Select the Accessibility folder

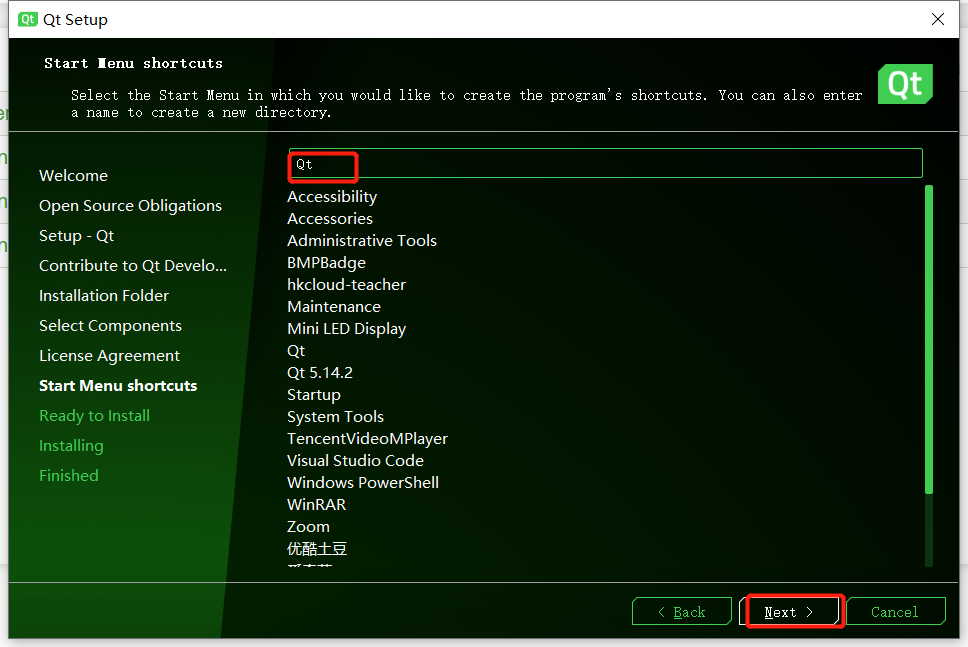pos(332,197)
